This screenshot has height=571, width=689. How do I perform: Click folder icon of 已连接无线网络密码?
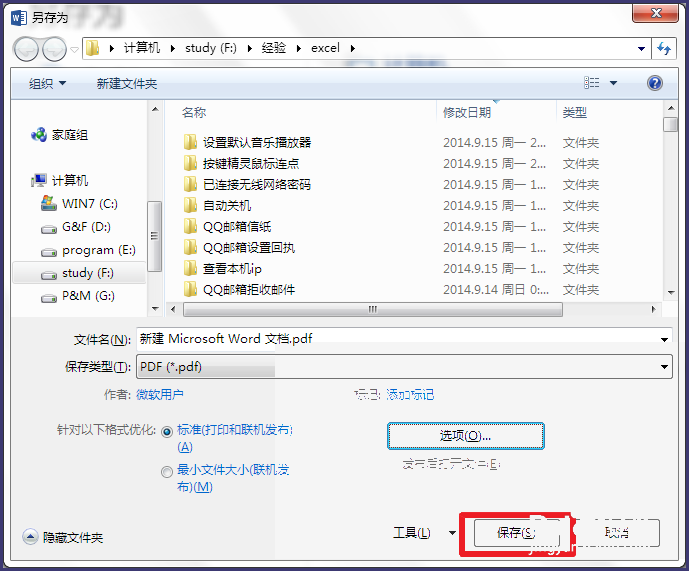[x=190, y=184]
